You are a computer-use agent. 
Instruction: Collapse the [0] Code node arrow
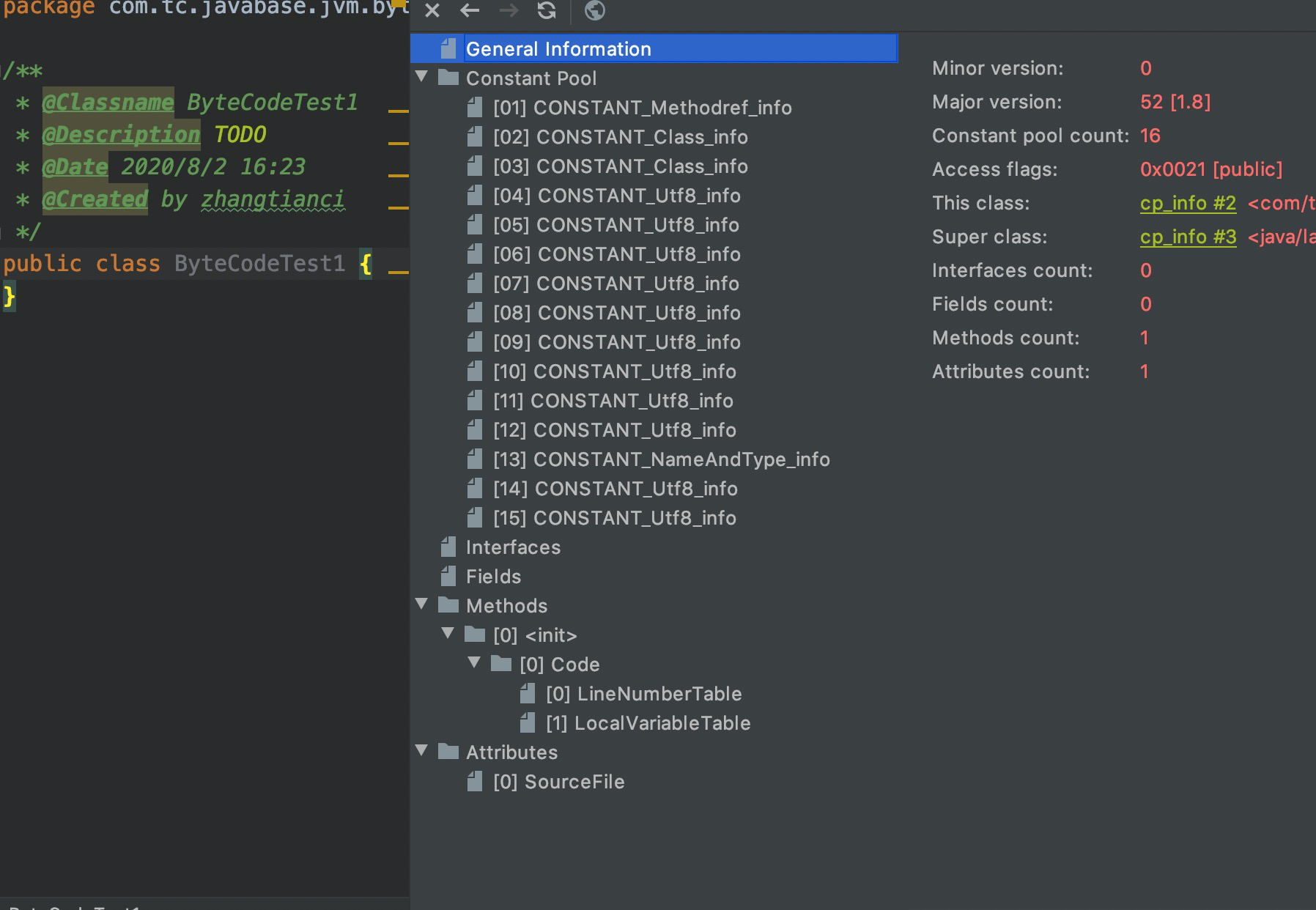tap(475, 663)
